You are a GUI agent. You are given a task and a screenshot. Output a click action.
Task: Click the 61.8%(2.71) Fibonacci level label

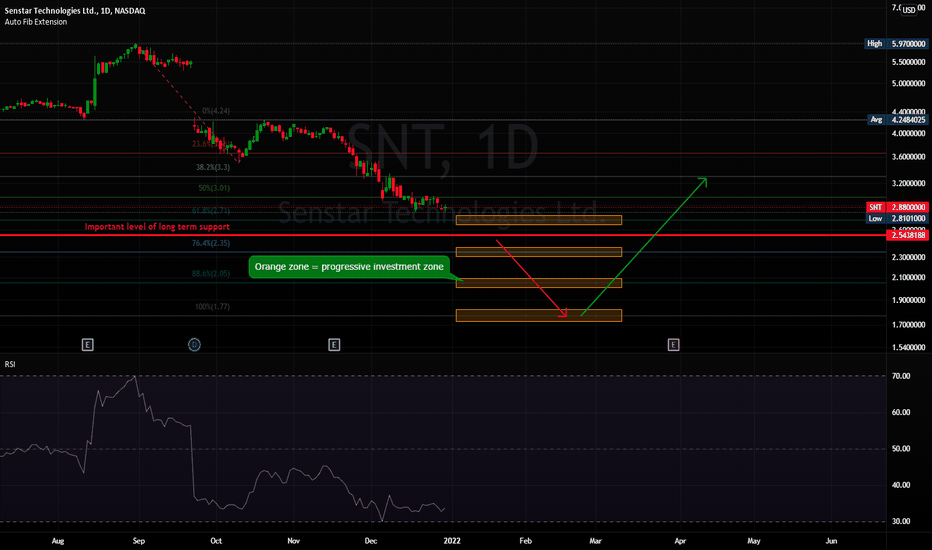tap(210, 210)
